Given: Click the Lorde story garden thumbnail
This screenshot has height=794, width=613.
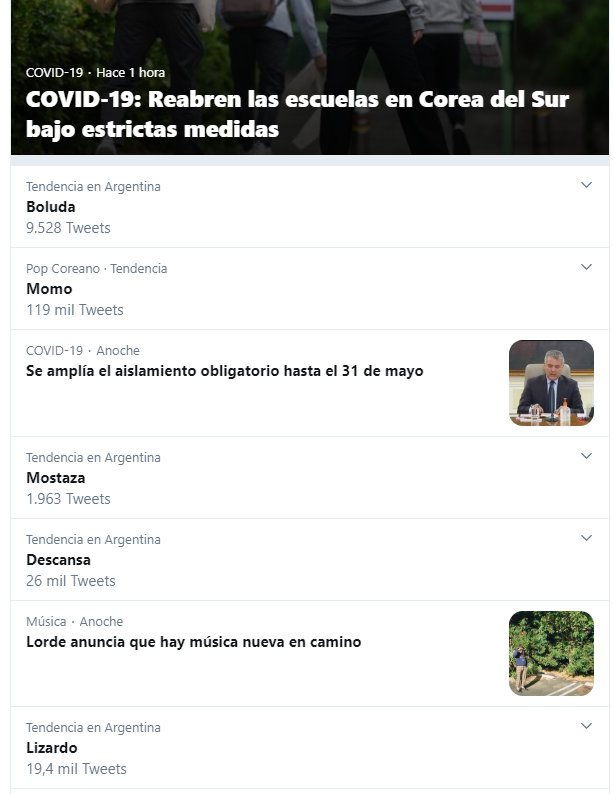Looking at the screenshot, I should pyautogui.click(x=551, y=653).
